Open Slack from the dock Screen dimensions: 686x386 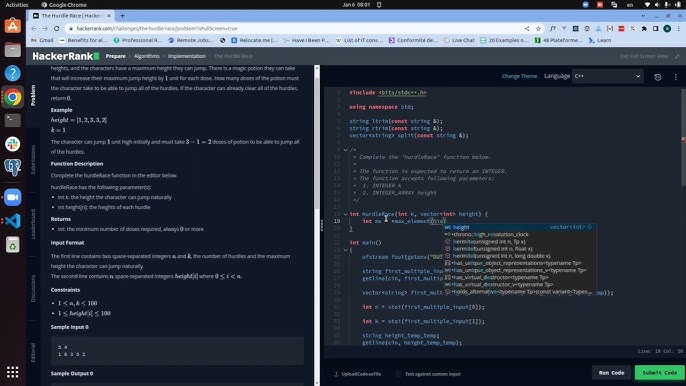click(13, 144)
